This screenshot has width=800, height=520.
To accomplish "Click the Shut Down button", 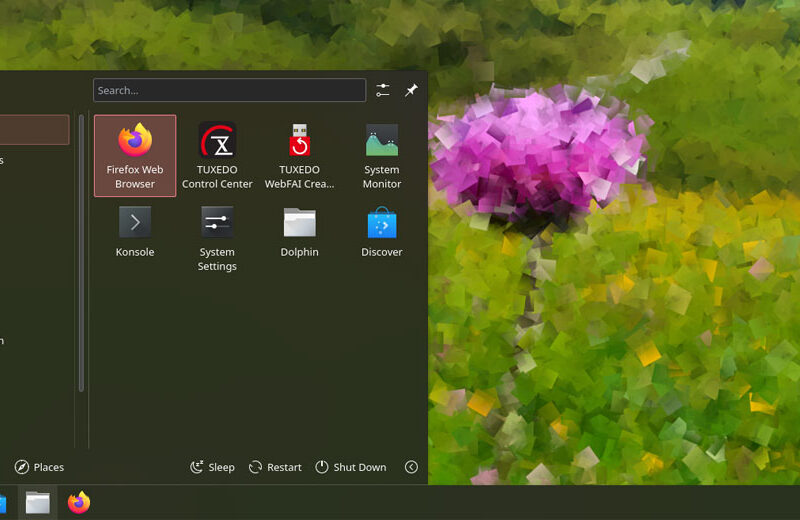I will [350, 467].
